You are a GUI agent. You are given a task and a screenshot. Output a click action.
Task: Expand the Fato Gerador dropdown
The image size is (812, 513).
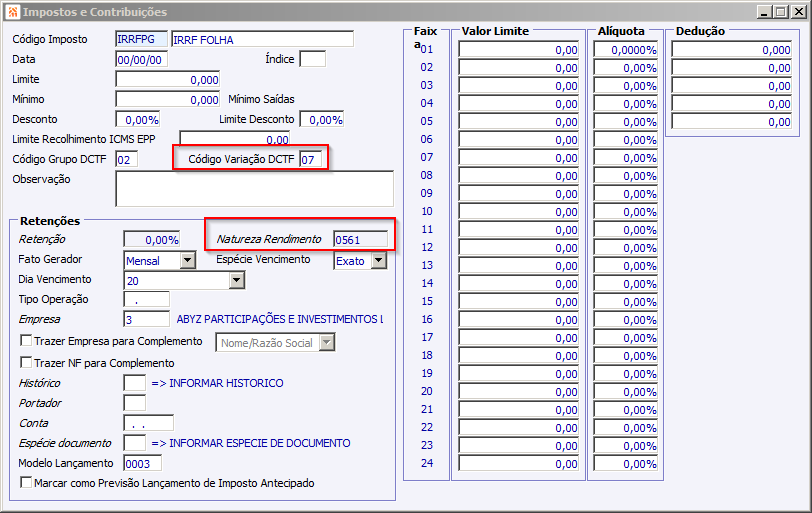tap(188, 260)
